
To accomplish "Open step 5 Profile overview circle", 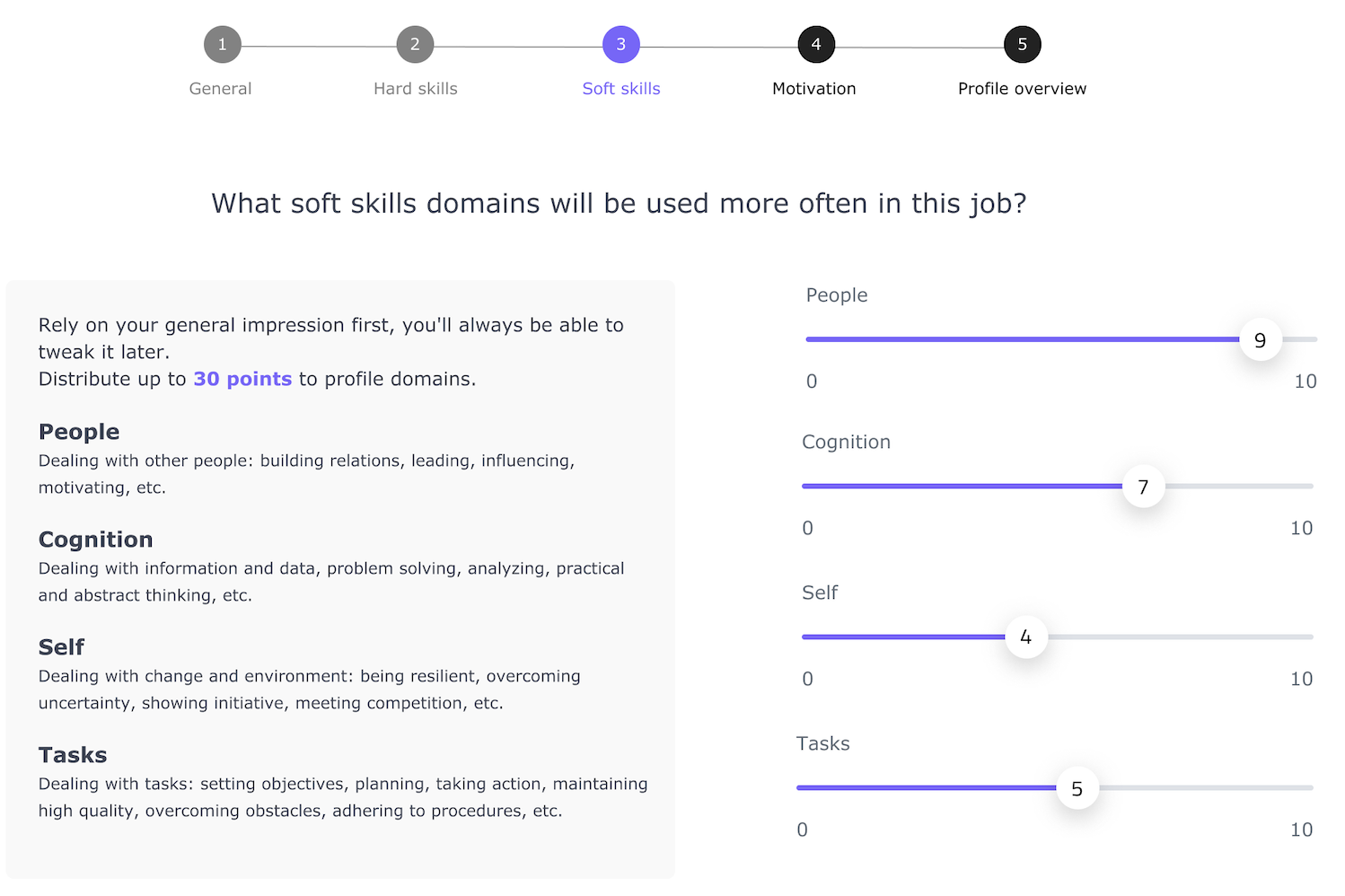I will (1023, 45).
